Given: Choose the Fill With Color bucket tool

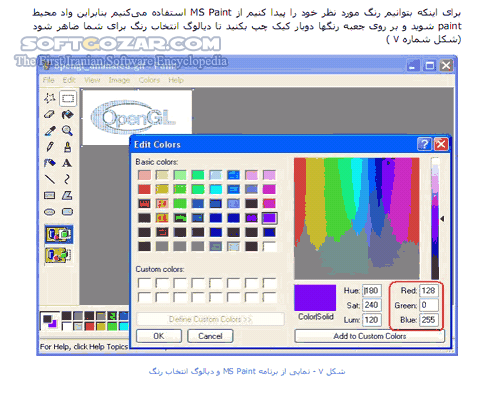Looking at the screenshot, I should [x=67, y=115].
